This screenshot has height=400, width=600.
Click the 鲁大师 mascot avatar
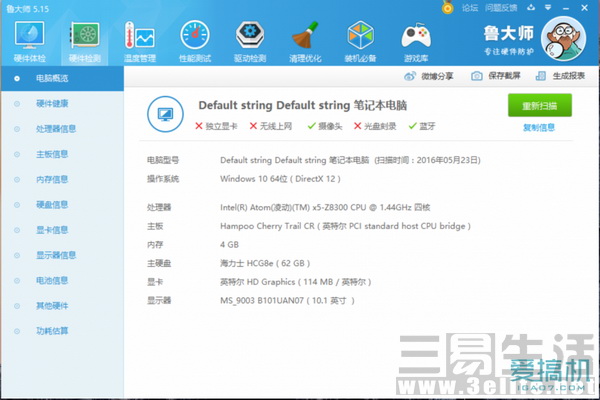563,39
